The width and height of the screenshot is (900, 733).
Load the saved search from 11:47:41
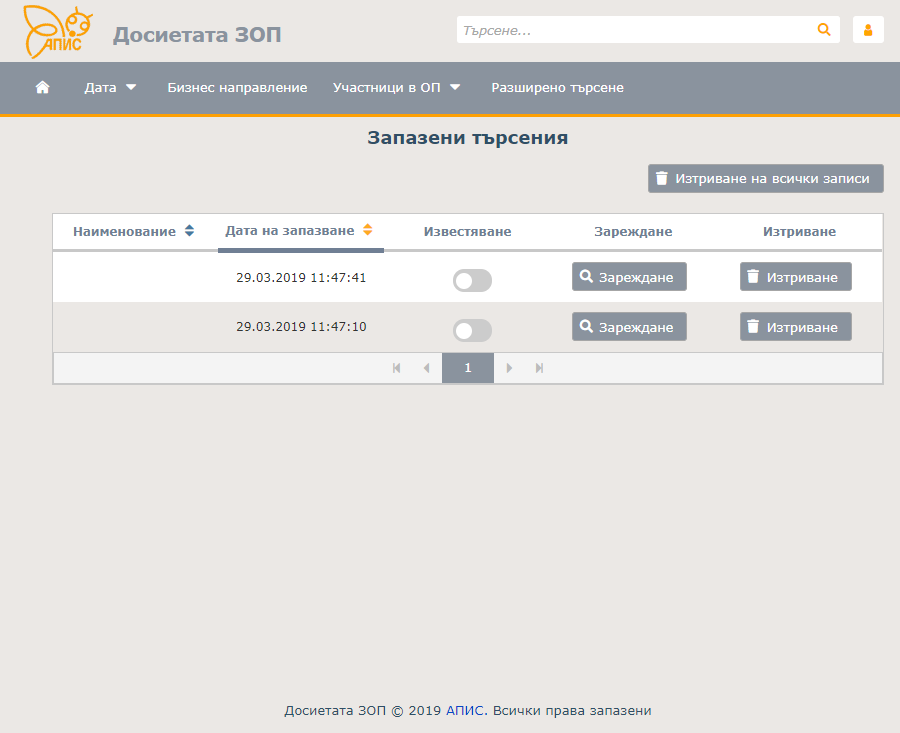pos(629,277)
